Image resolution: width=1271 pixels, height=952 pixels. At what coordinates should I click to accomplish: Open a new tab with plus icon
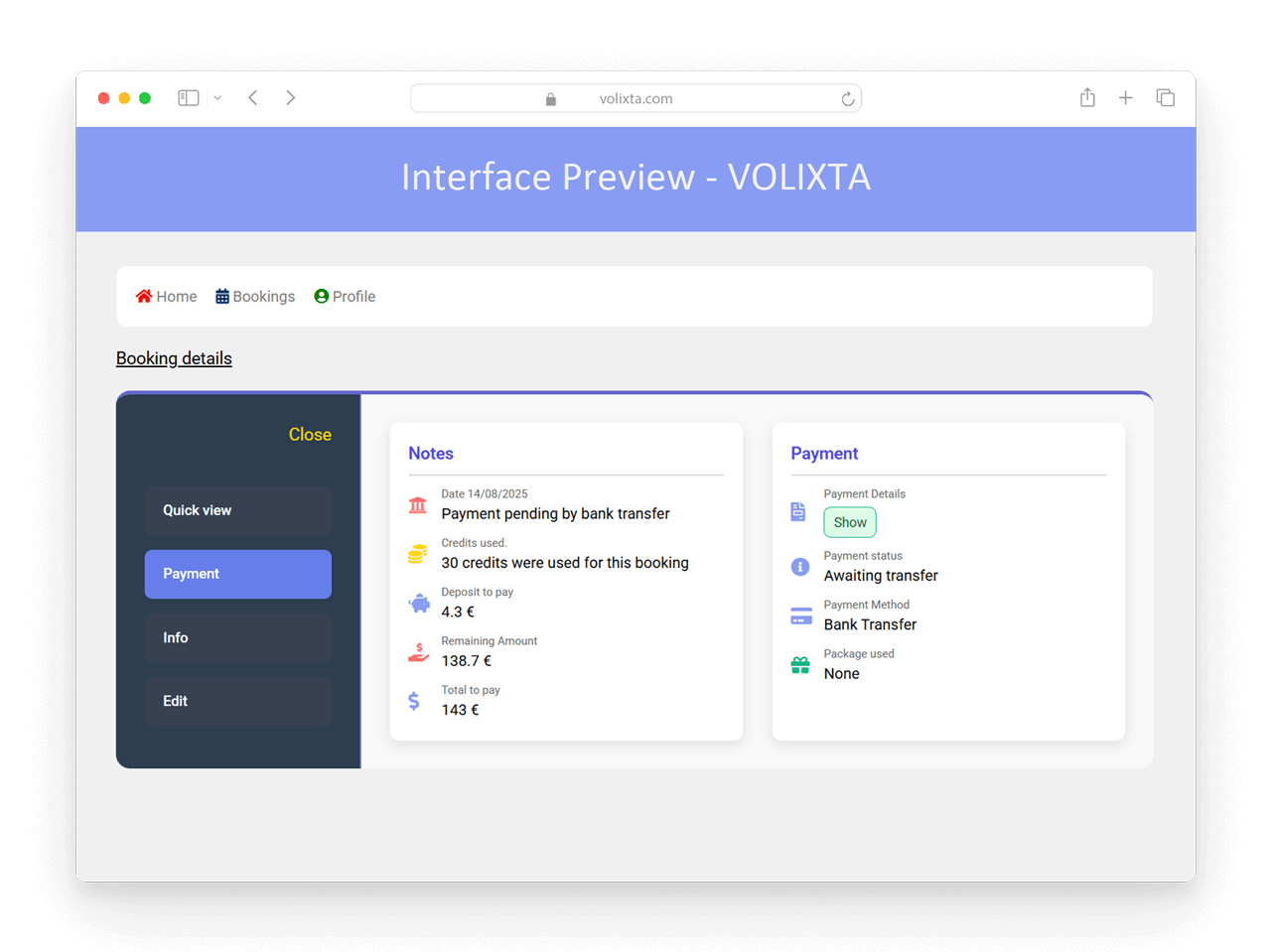(1126, 97)
